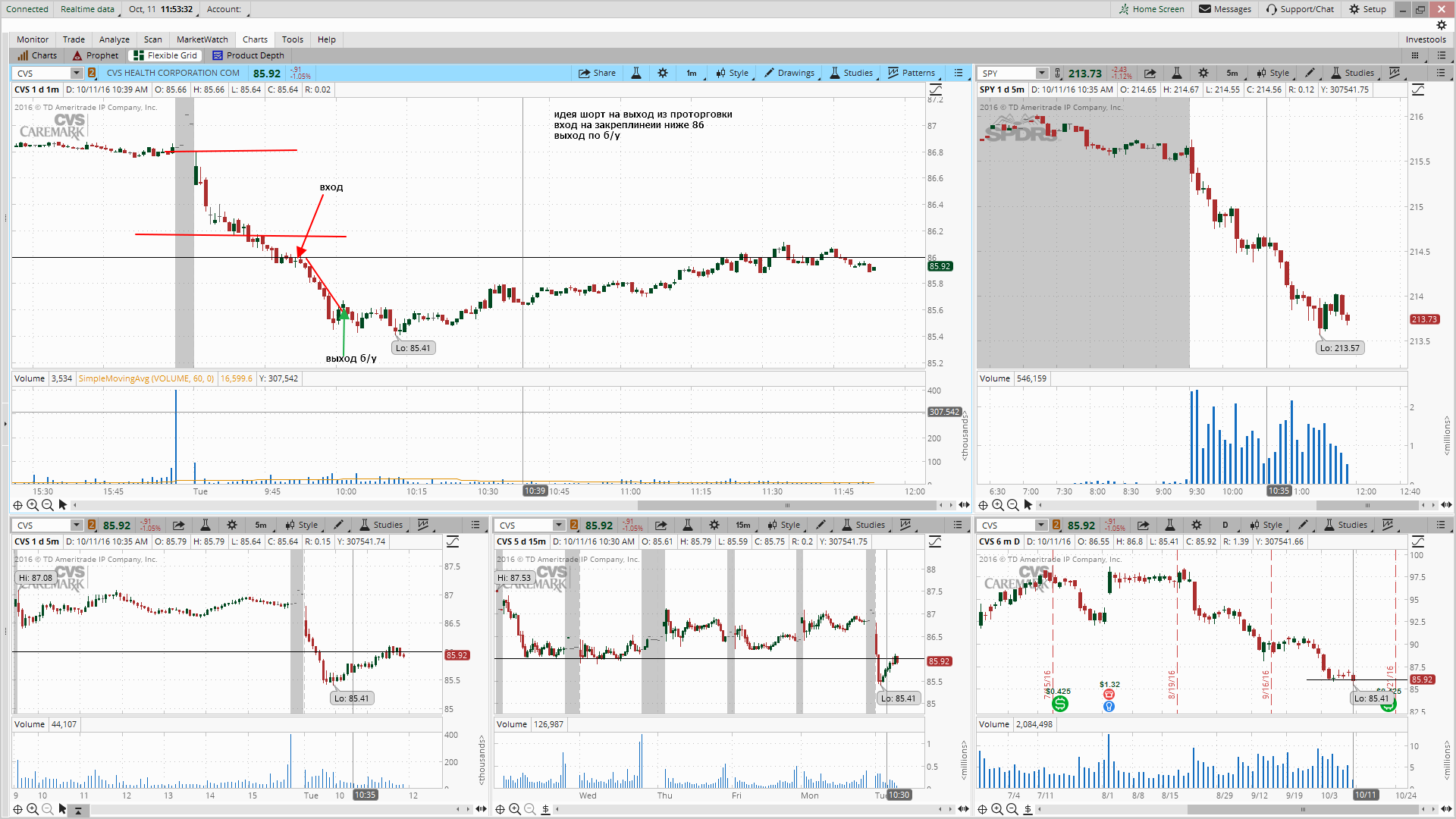Open the Setup menu

click(x=1367, y=9)
